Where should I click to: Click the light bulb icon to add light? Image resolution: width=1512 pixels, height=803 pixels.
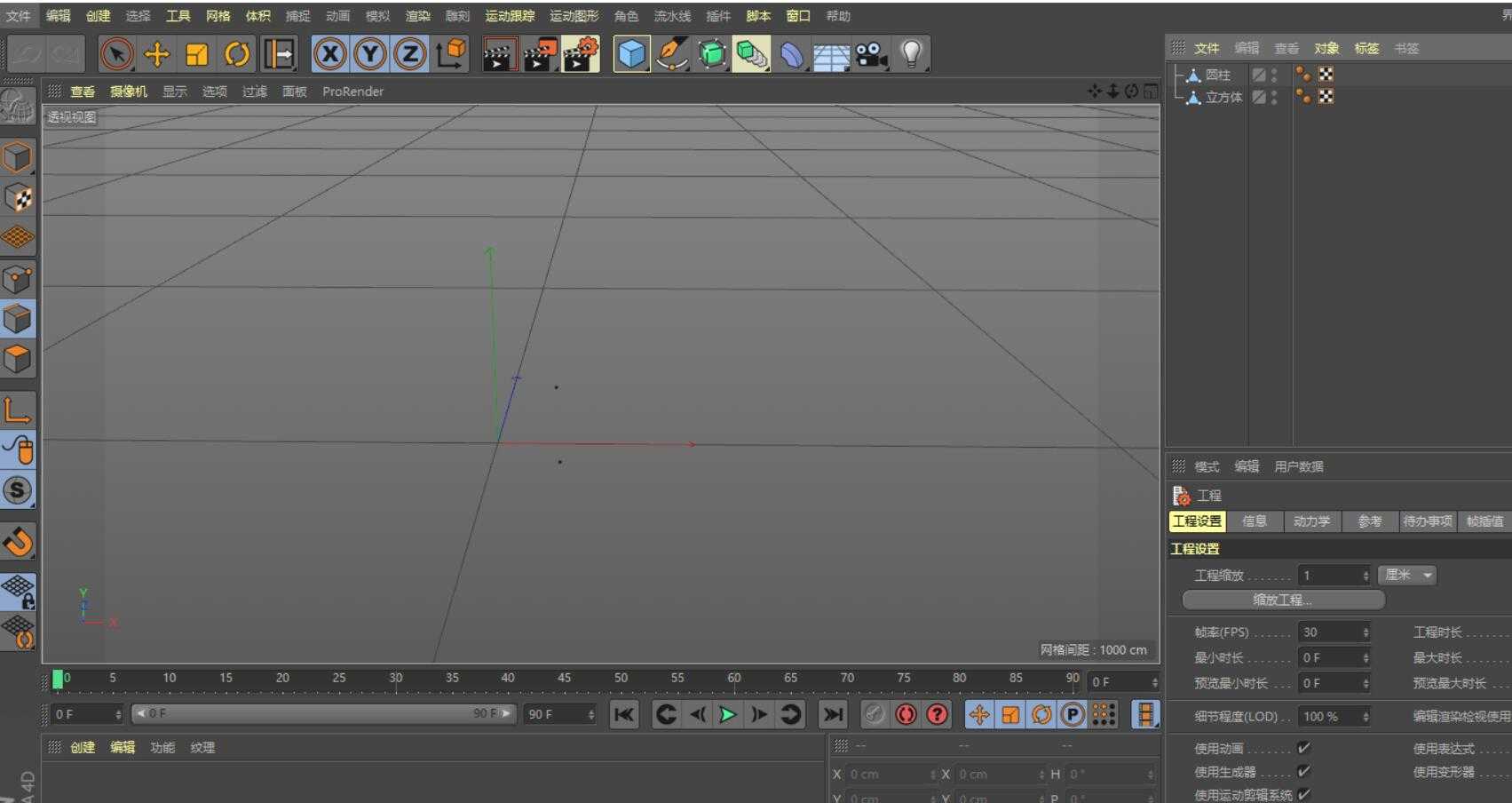pyautogui.click(x=911, y=55)
